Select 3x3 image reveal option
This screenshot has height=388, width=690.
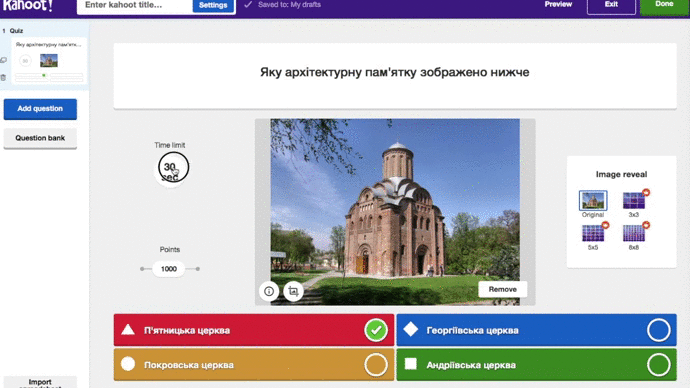[x=634, y=201]
